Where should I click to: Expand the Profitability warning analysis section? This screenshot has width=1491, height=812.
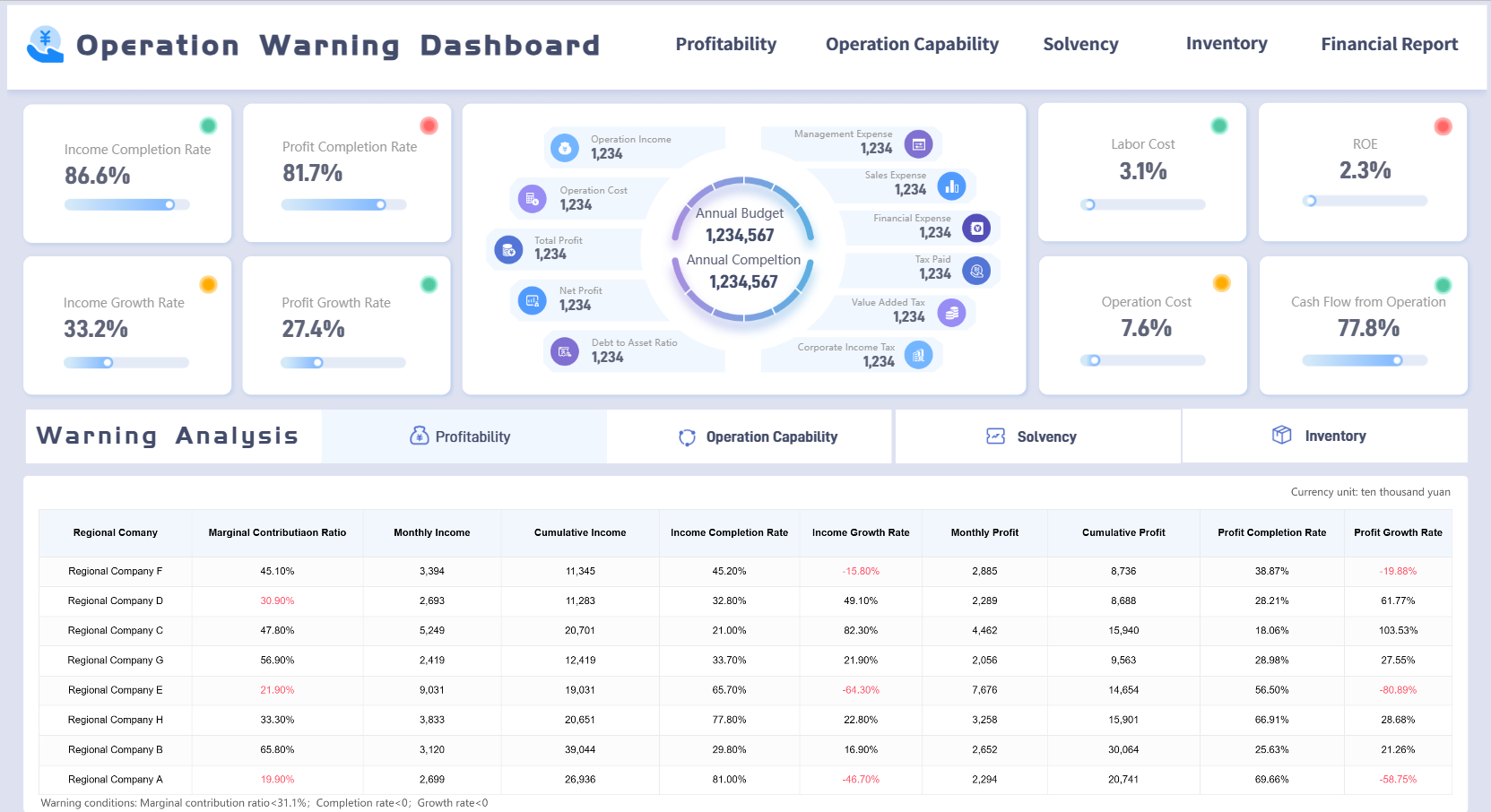pyautogui.click(x=463, y=436)
